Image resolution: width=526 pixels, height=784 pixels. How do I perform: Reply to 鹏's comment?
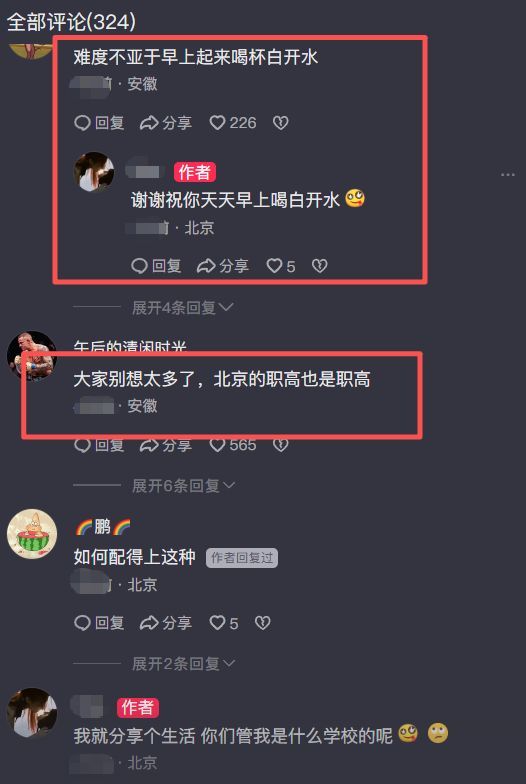(99, 623)
